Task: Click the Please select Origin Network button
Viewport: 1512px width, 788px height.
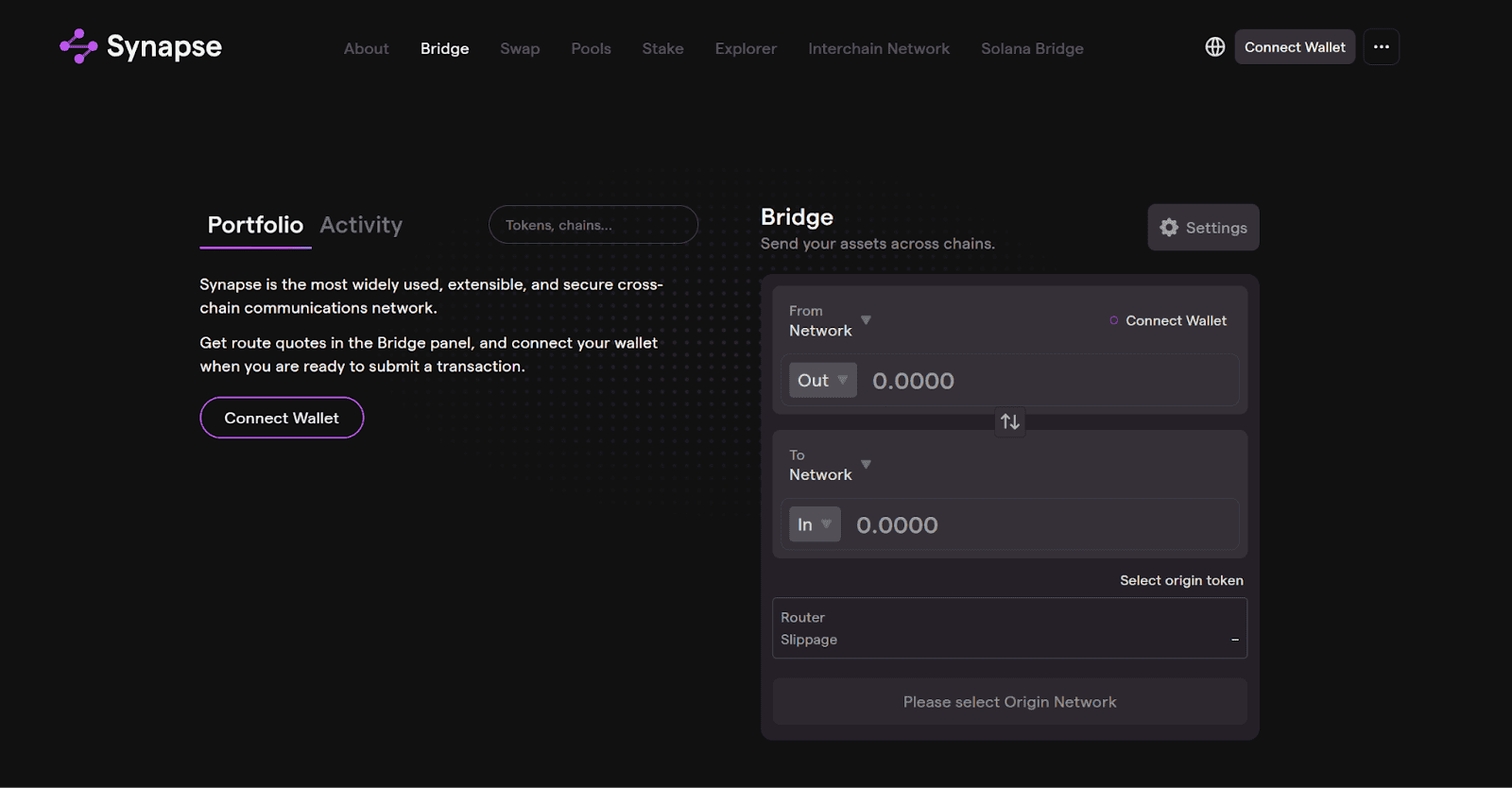Action: pyautogui.click(x=1010, y=702)
